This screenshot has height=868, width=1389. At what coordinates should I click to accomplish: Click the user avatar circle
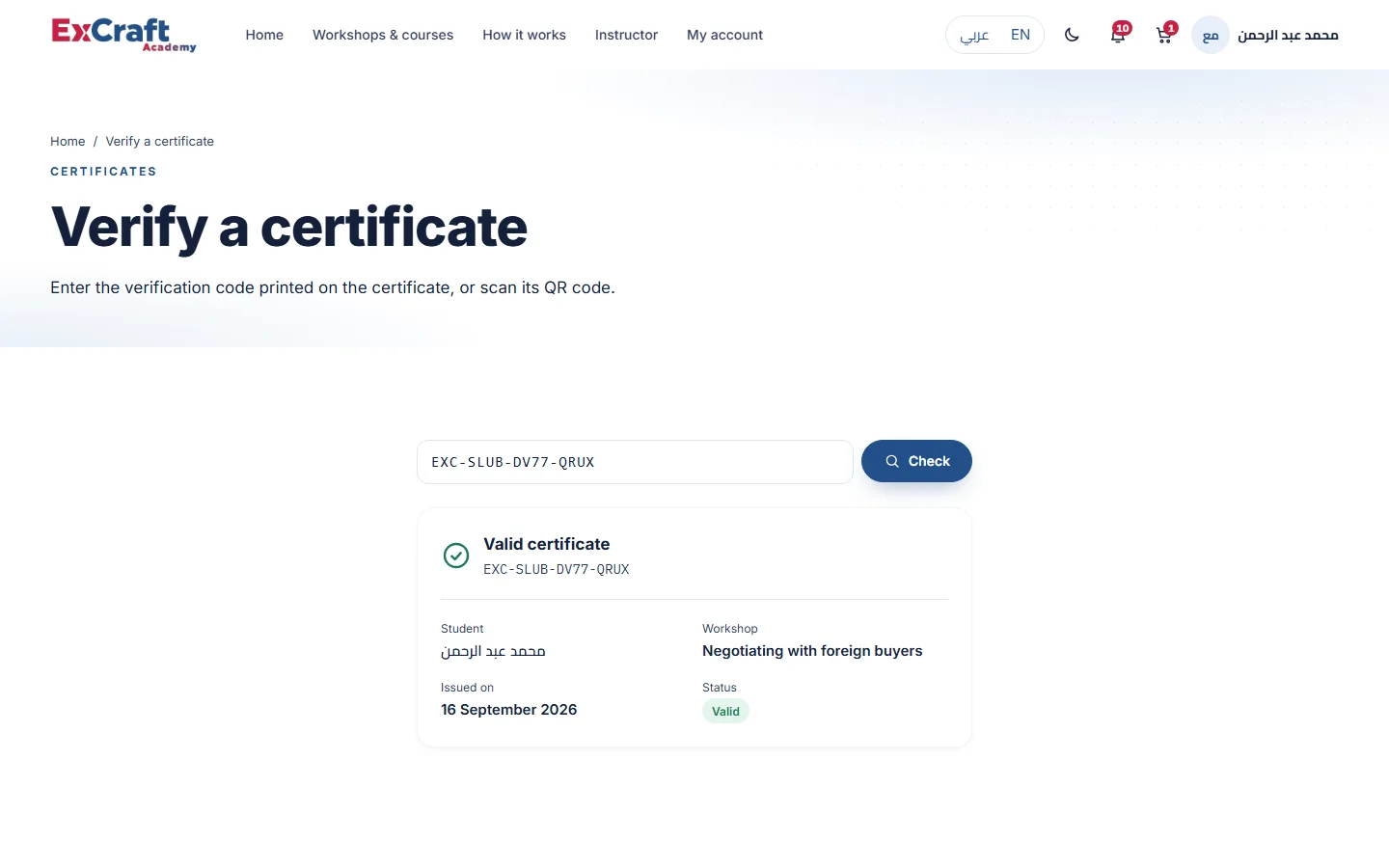coord(1211,35)
